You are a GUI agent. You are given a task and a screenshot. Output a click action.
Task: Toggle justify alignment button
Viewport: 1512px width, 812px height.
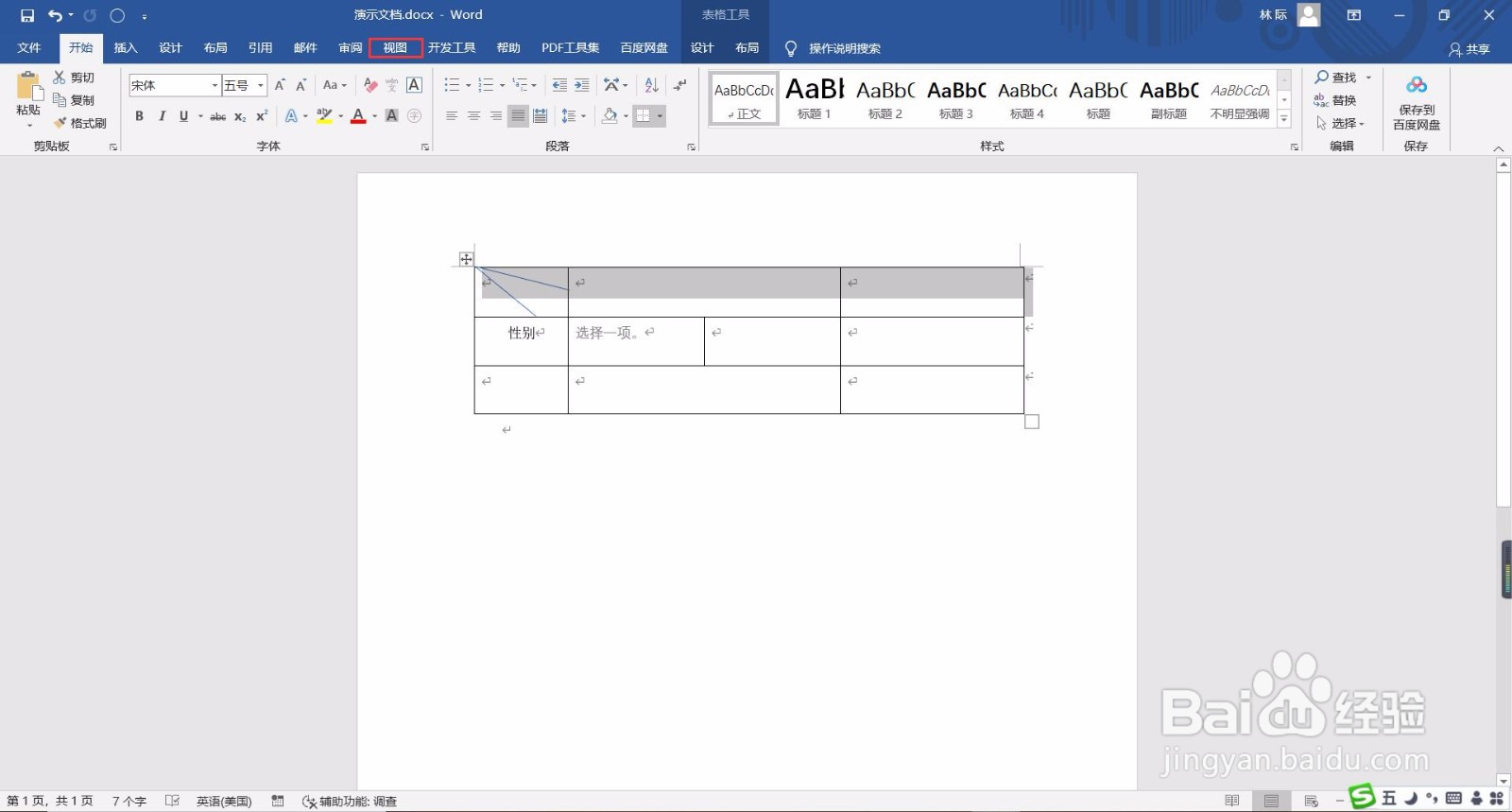518,116
